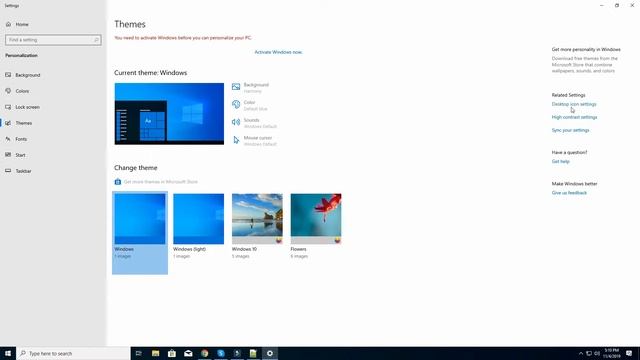Click the Give us feedback link
Viewport: 640px width, 360px height.
[x=569, y=193]
